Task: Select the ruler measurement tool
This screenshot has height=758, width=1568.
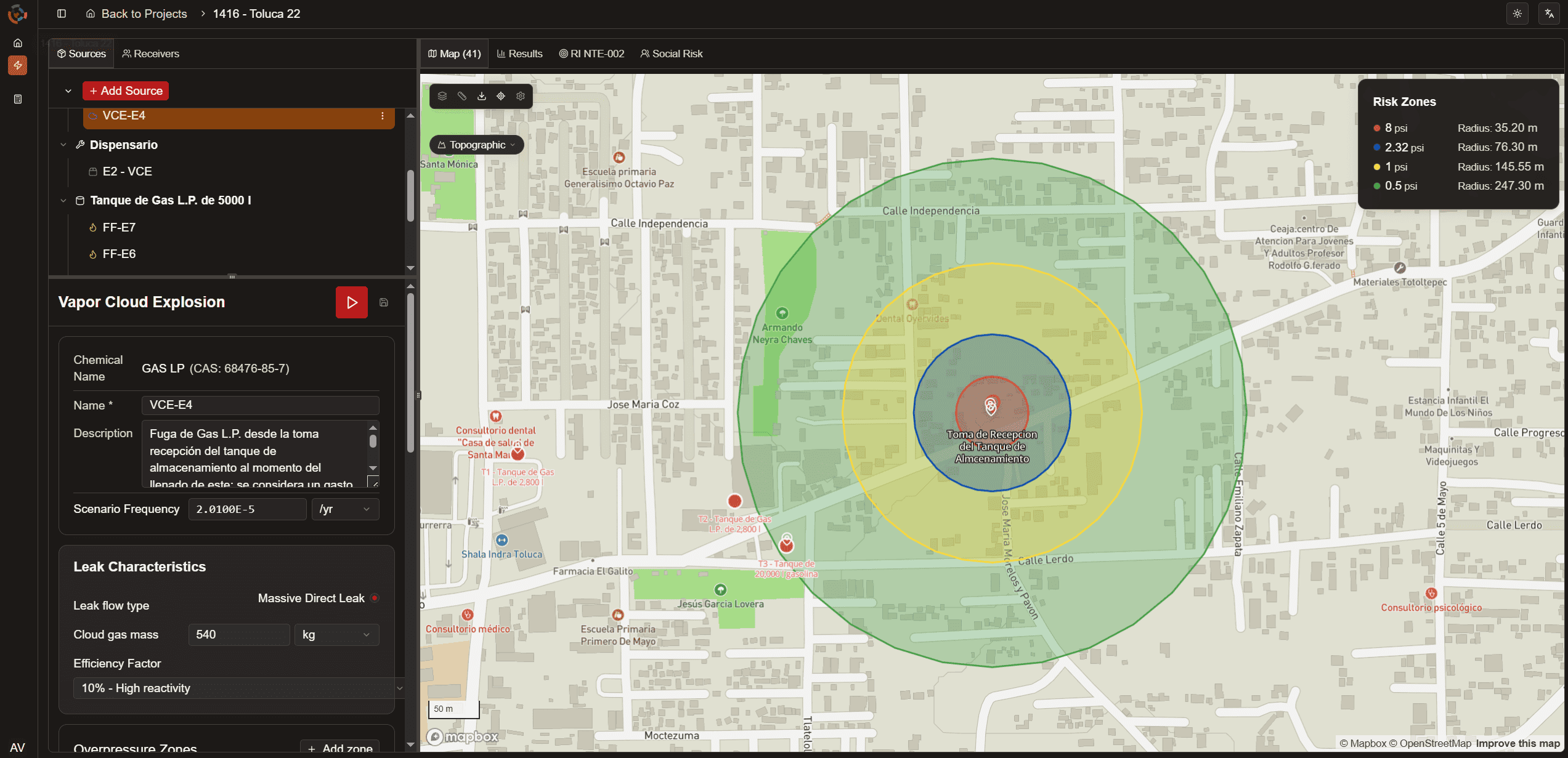Action: [x=462, y=96]
